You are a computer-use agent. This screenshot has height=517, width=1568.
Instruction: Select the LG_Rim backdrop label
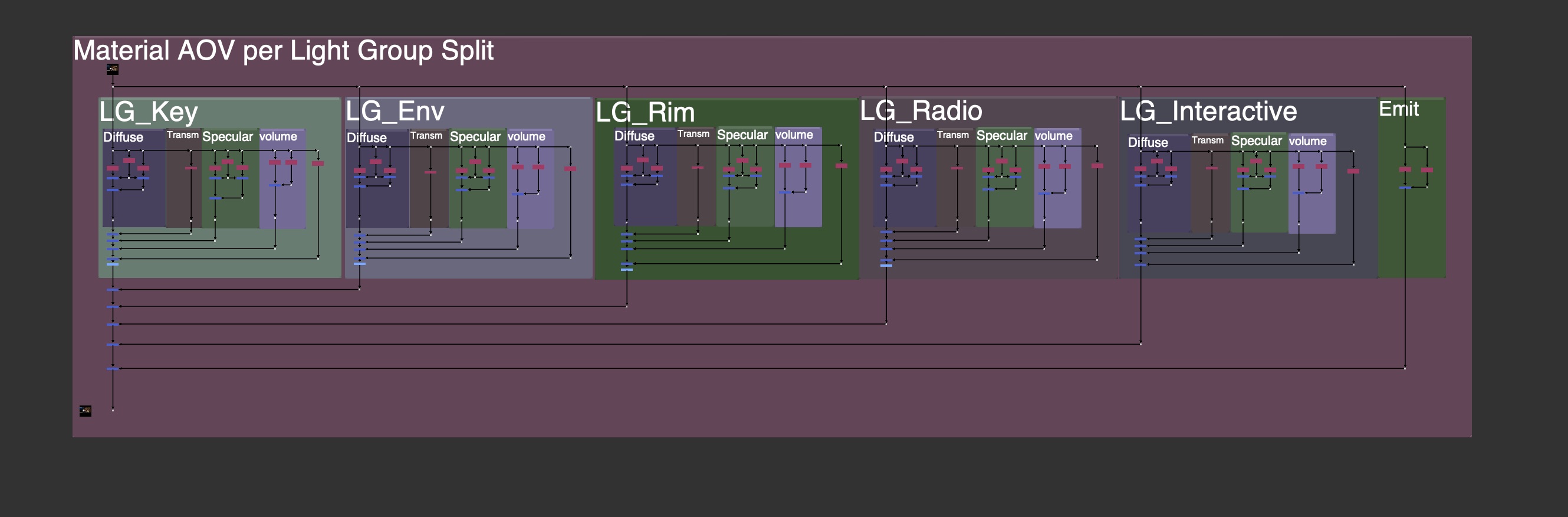tap(645, 113)
